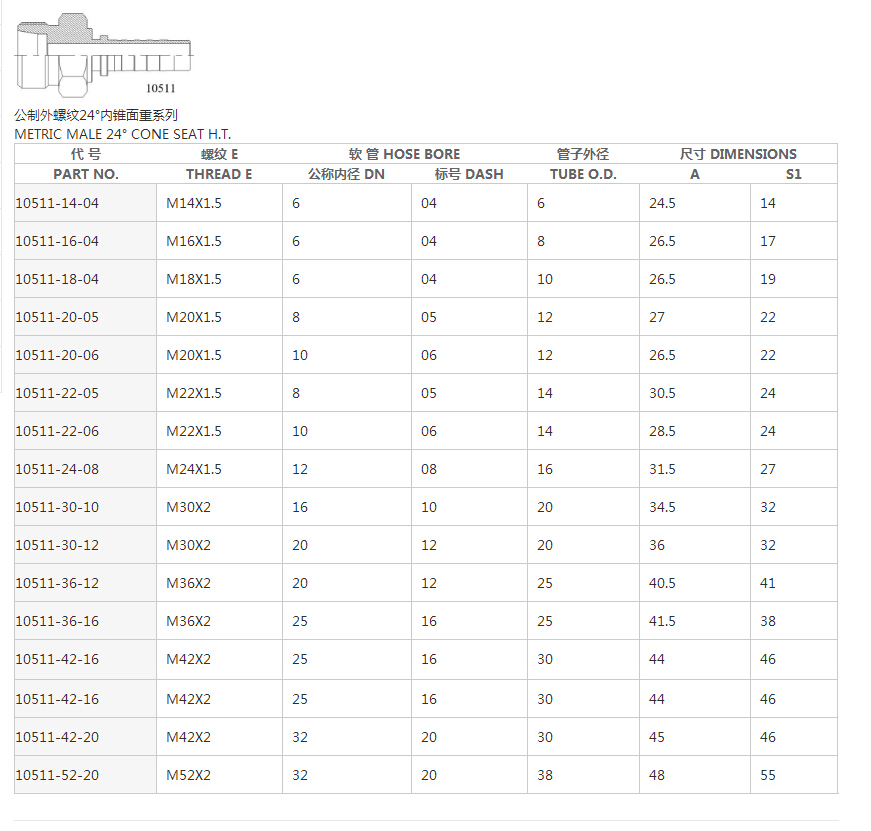Select part number 10511-16-04

[x=57, y=241]
